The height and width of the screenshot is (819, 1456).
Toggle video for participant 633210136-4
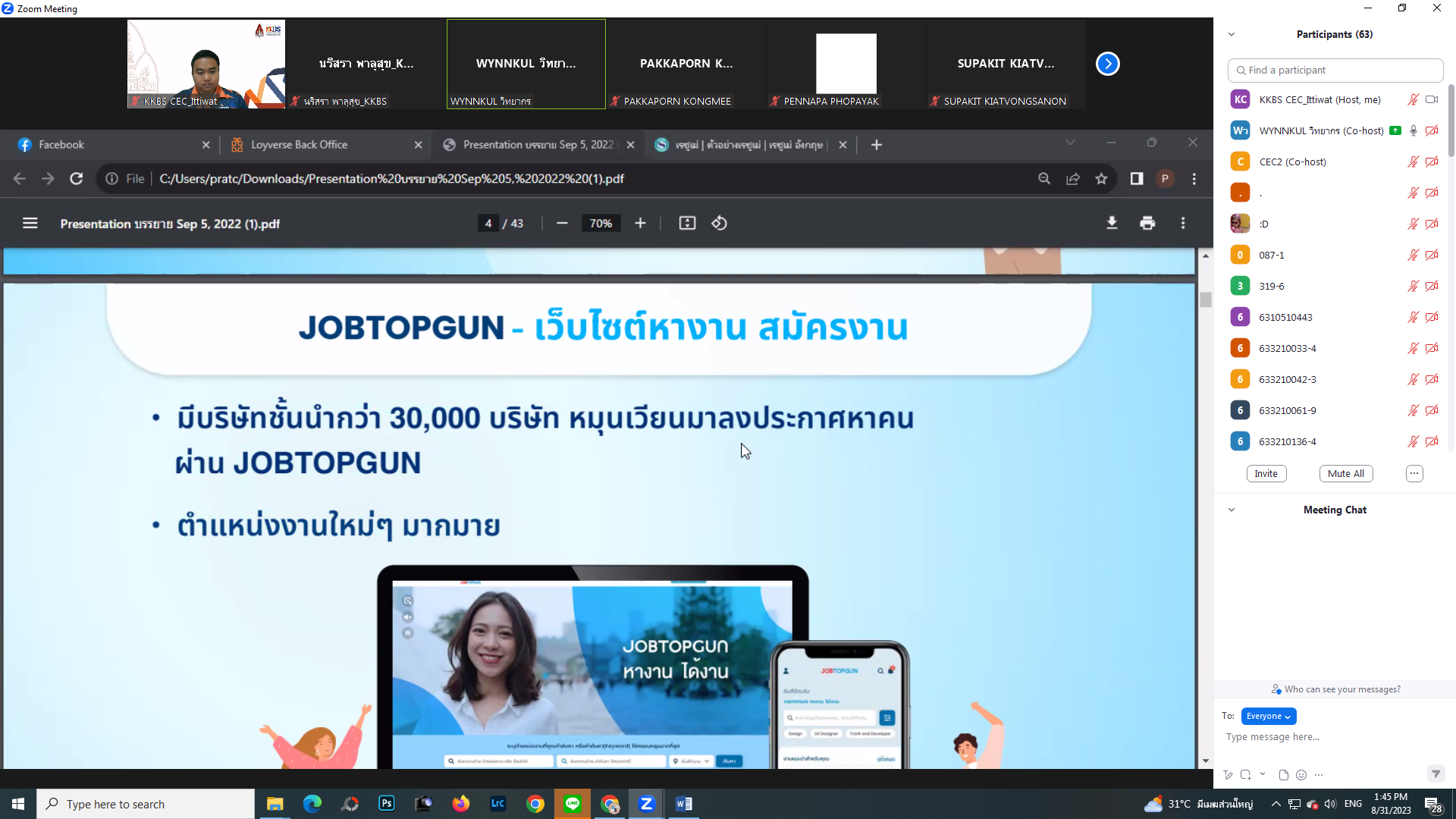pyautogui.click(x=1432, y=441)
